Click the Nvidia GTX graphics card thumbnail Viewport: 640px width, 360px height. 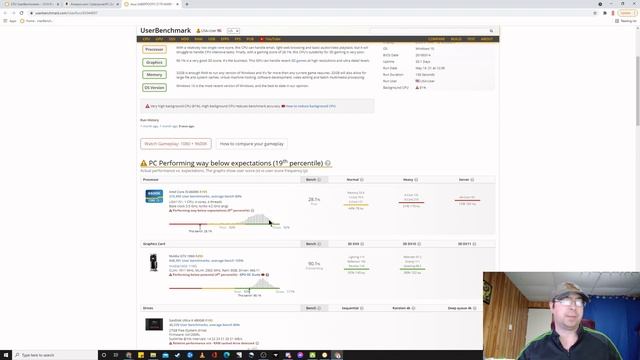pos(153,262)
